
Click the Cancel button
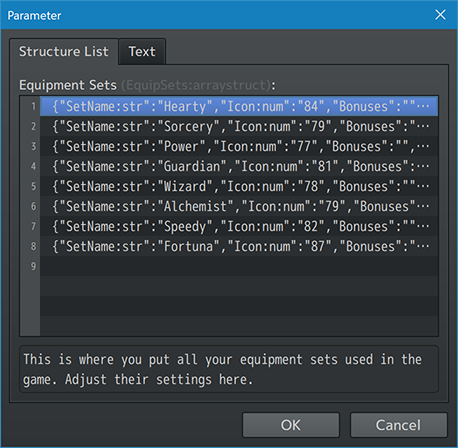tap(398, 425)
